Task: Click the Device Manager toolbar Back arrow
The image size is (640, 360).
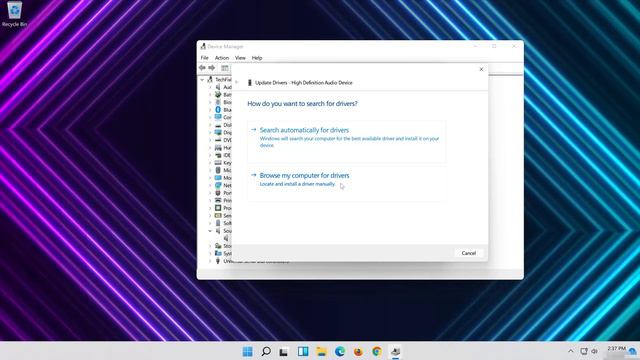Action: 202,68
